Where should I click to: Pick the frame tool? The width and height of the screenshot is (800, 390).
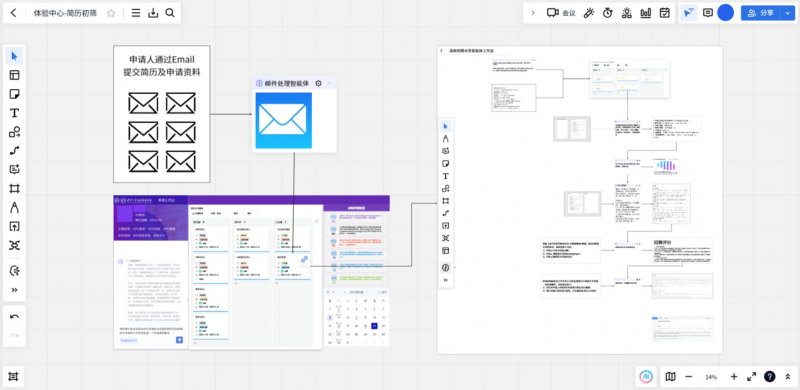pyautogui.click(x=14, y=188)
